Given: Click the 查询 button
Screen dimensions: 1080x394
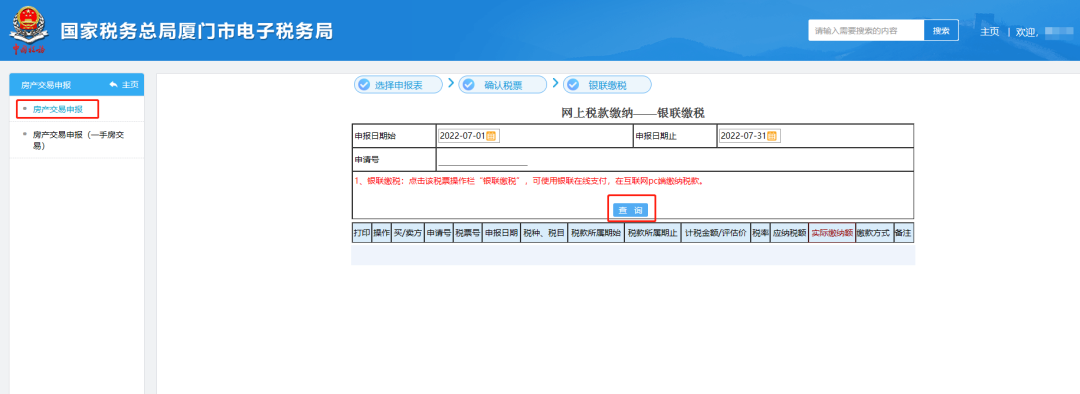Looking at the screenshot, I should pos(630,210).
